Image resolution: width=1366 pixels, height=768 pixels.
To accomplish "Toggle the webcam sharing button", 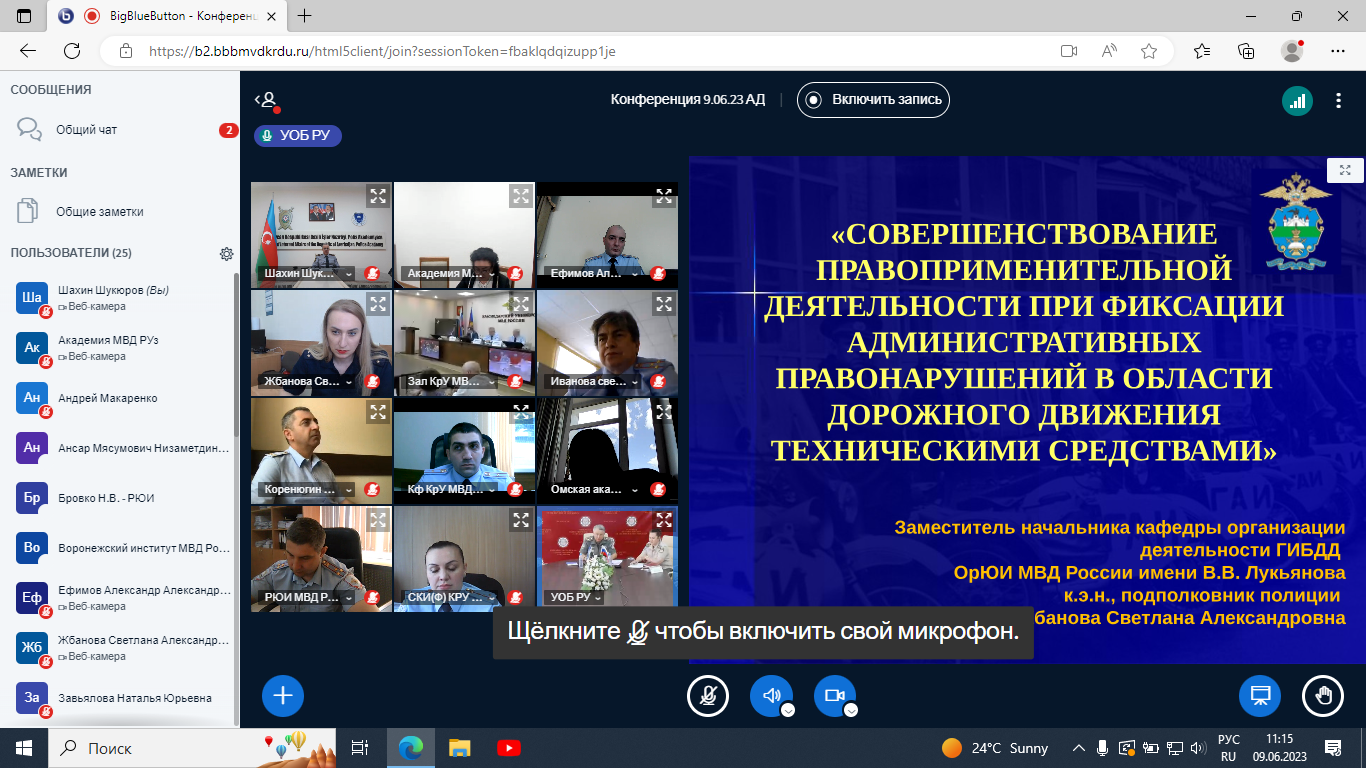I will tap(834, 696).
